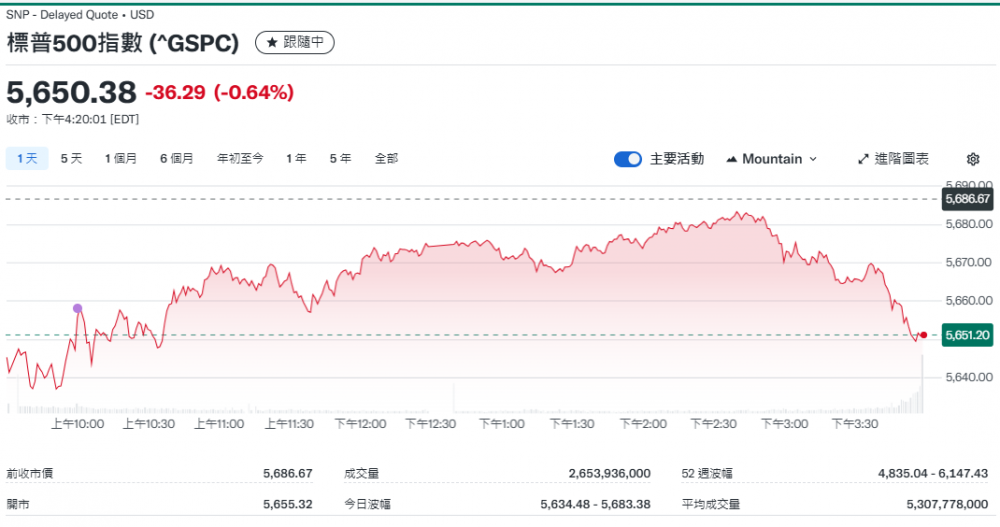Click the expand arrows advanced chart icon

[x=864, y=159]
